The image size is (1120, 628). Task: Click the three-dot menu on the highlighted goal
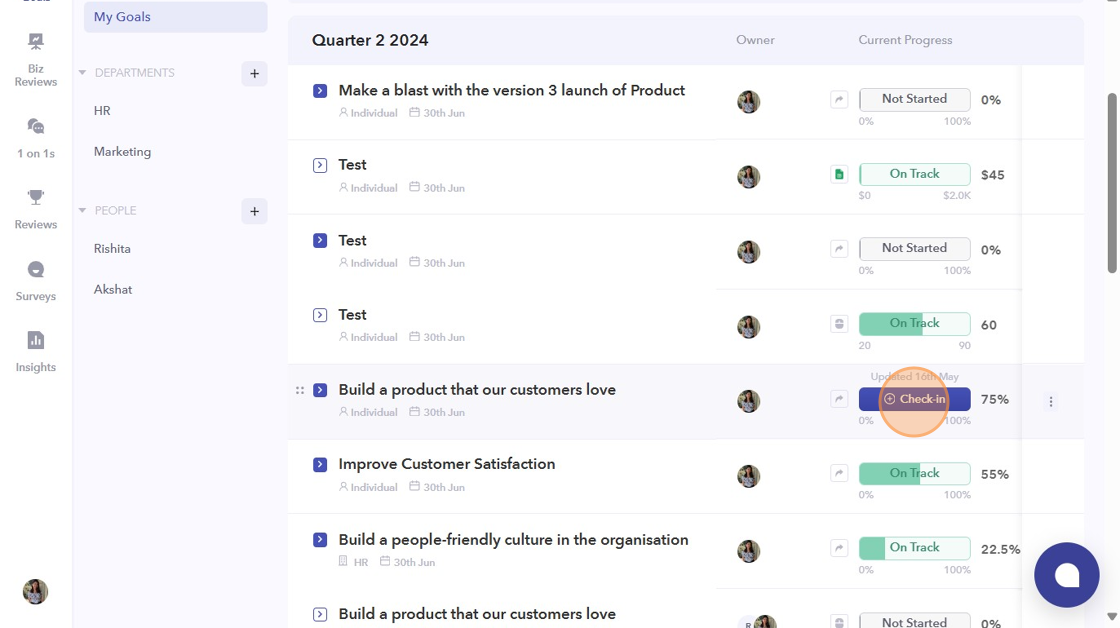coord(1051,402)
